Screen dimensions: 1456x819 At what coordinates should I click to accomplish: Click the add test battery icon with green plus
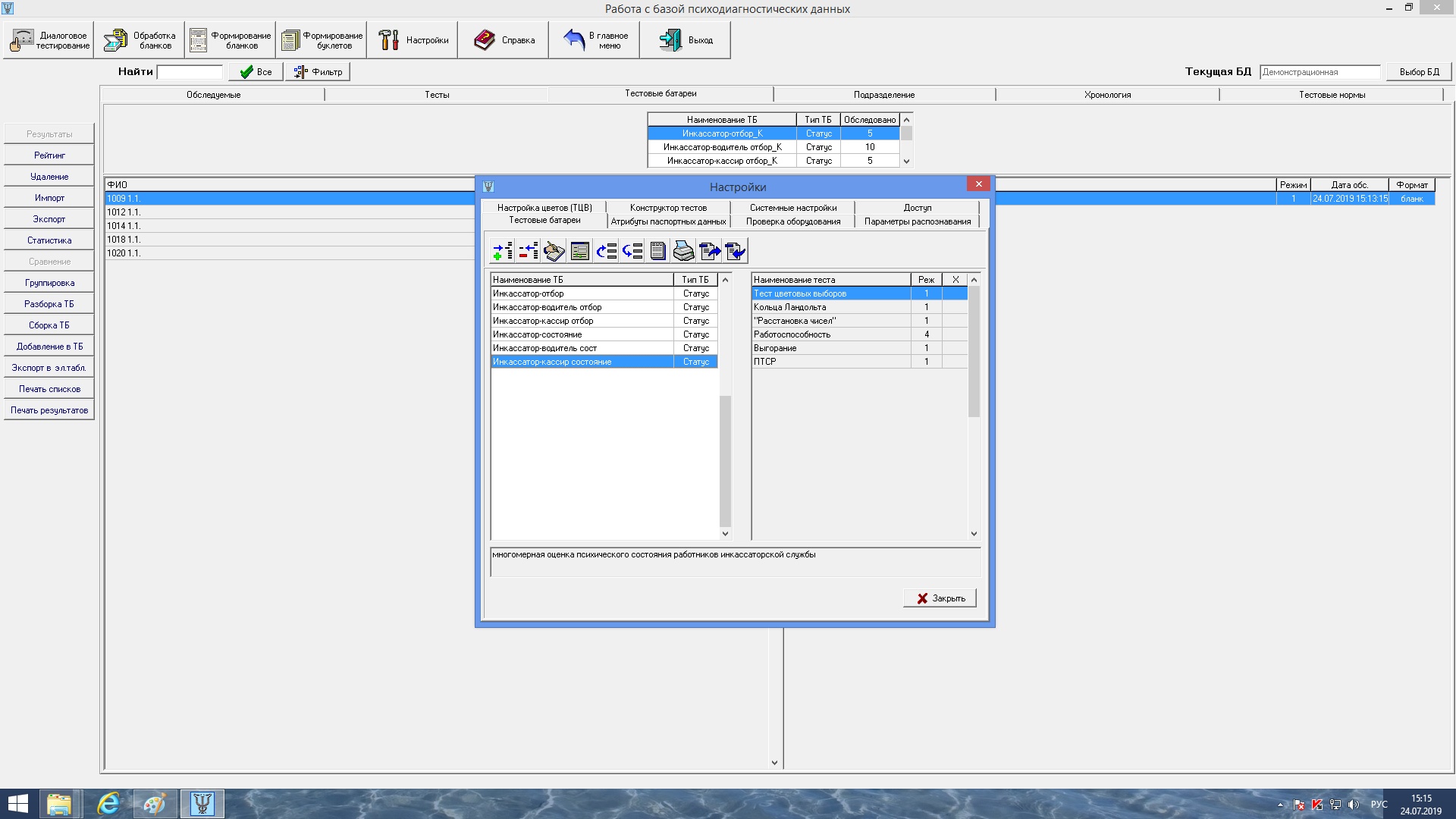(x=502, y=251)
